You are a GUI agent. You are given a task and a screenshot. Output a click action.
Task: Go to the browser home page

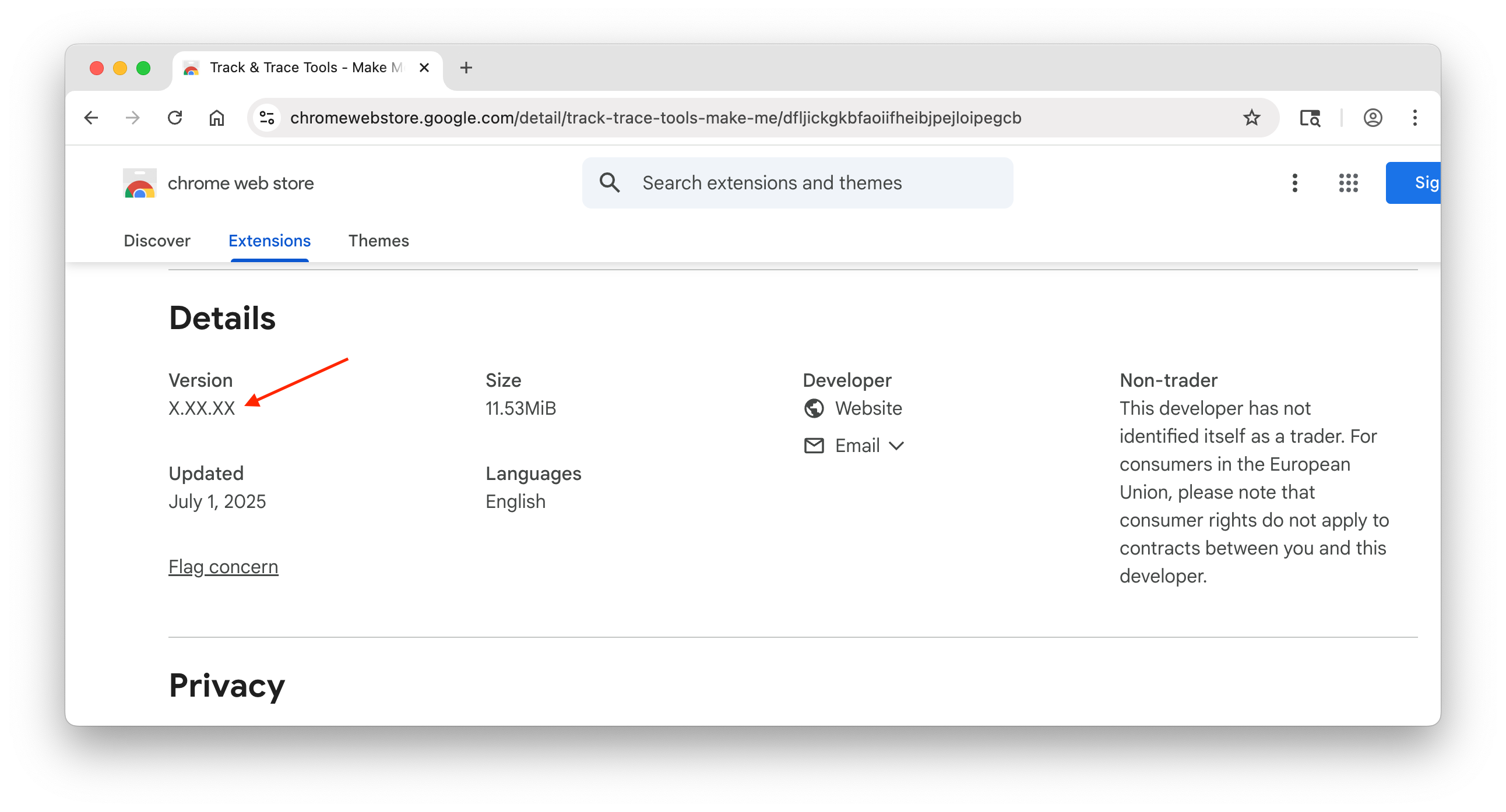[217, 118]
